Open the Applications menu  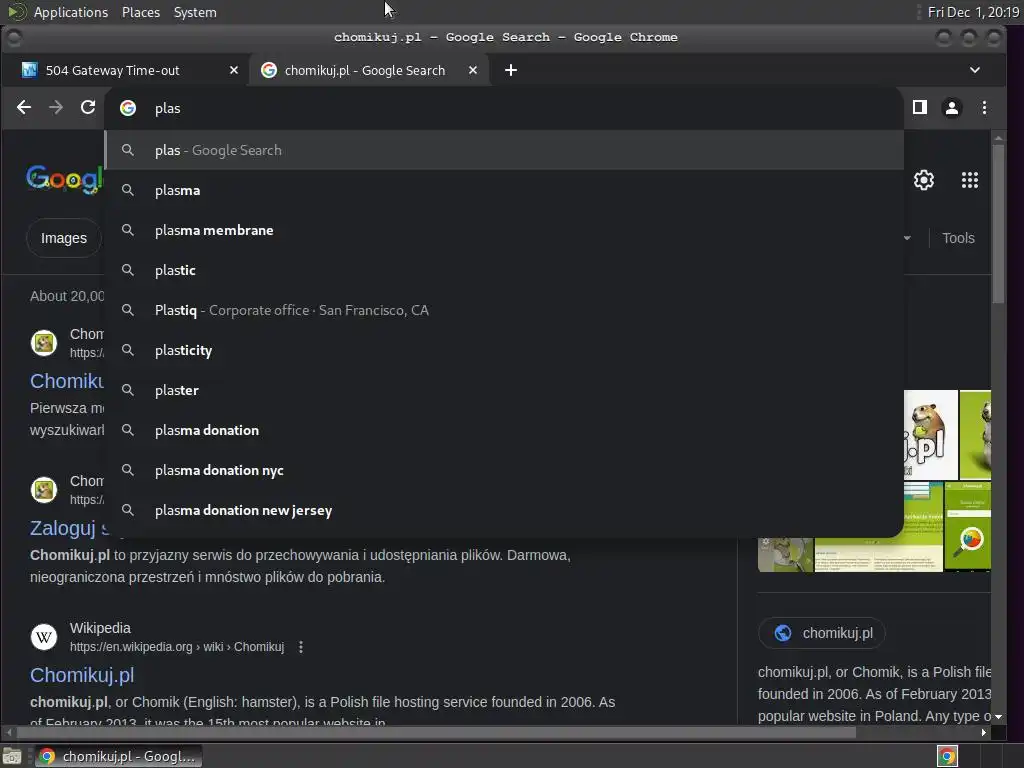pyautogui.click(x=71, y=12)
